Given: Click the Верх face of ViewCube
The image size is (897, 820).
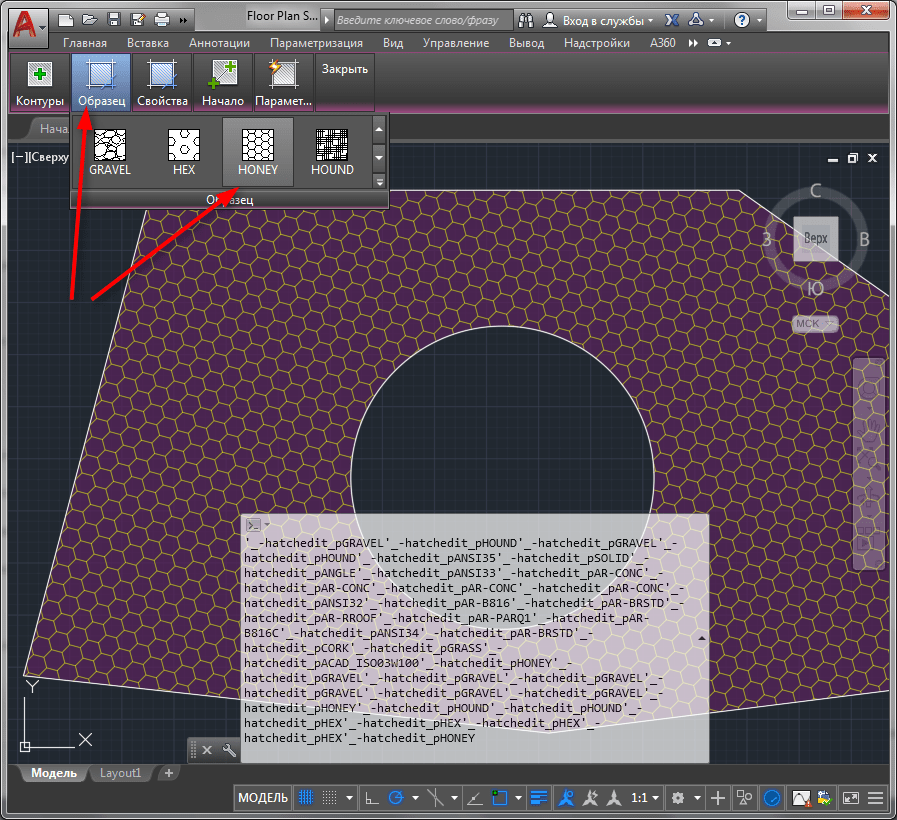Looking at the screenshot, I should pos(815,238).
